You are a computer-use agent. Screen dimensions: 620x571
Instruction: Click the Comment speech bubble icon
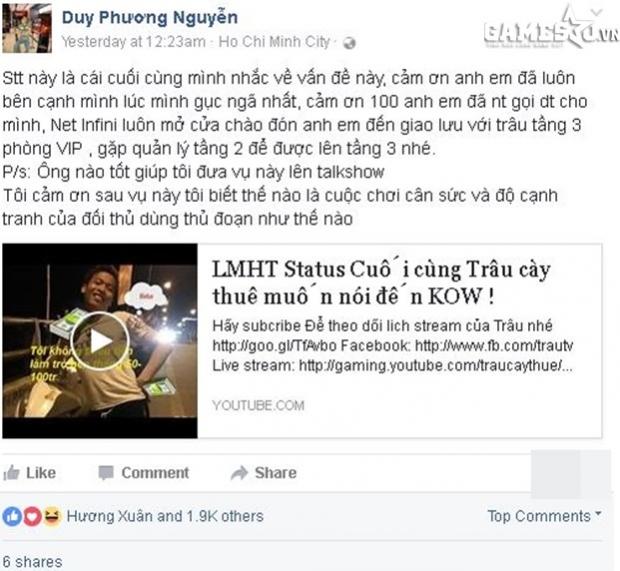tap(106, 473)
